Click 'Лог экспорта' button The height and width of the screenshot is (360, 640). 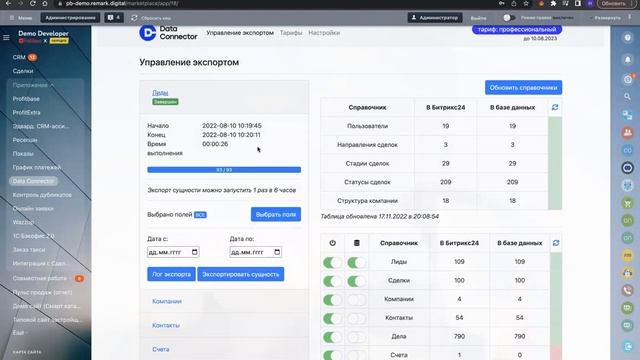(x=171, y=274)
